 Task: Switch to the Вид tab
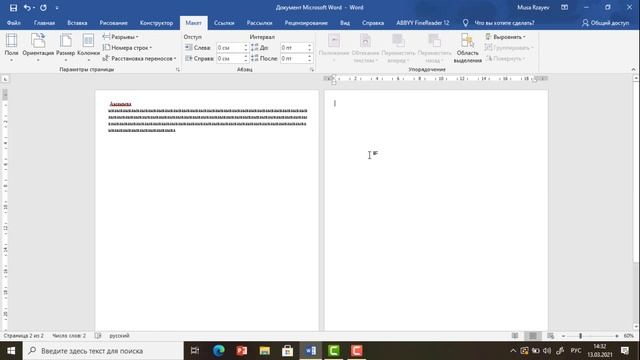345,23
